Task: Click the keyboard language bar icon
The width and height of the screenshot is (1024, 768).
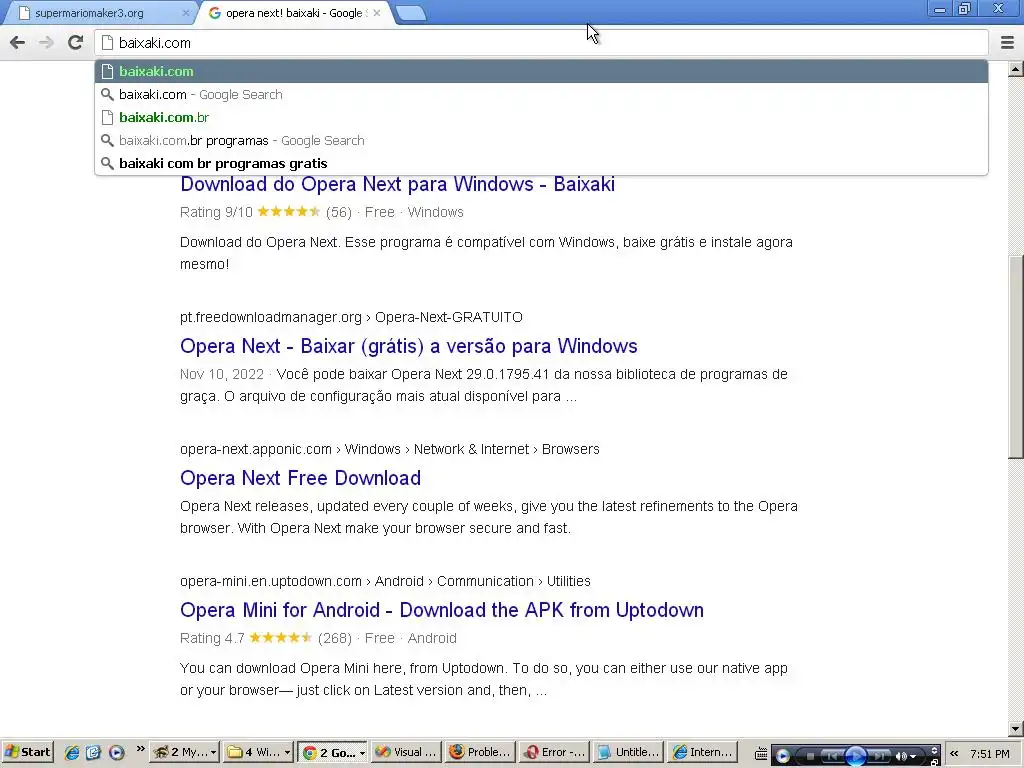Action: [x=761, y=755]
